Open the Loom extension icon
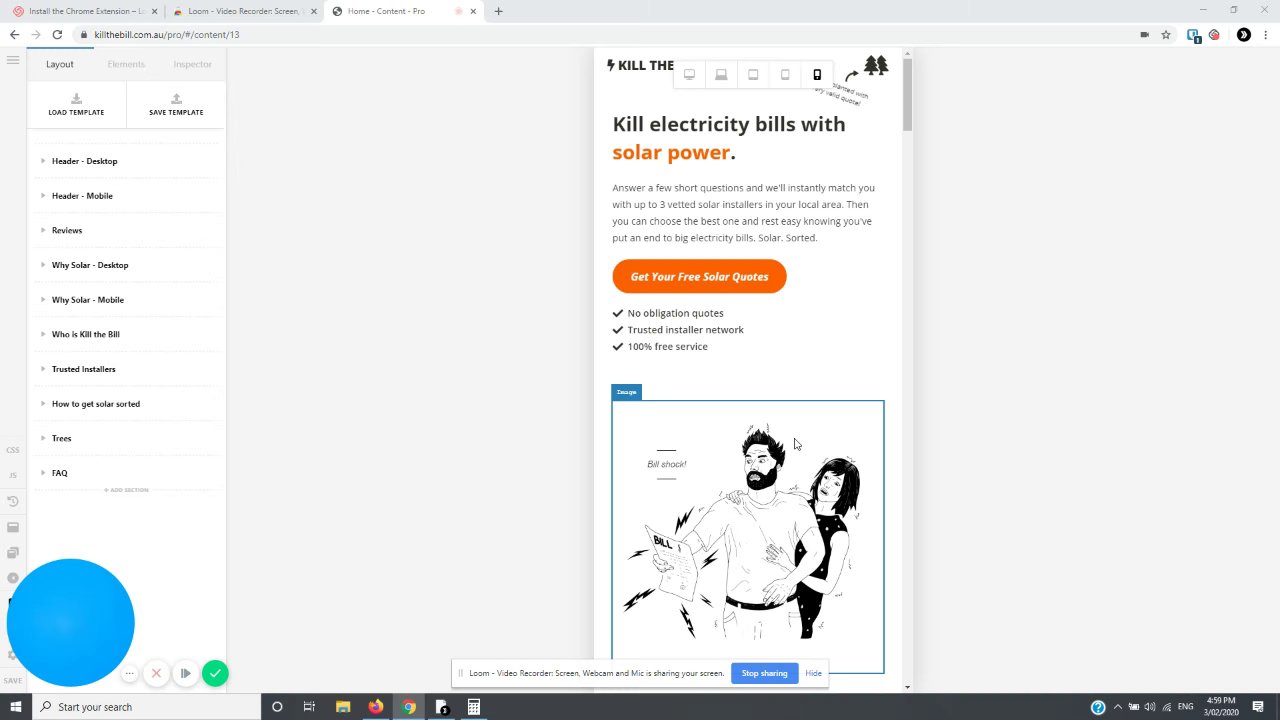1280x720 pixels. pyautogui.click(x=1214, y=35)
